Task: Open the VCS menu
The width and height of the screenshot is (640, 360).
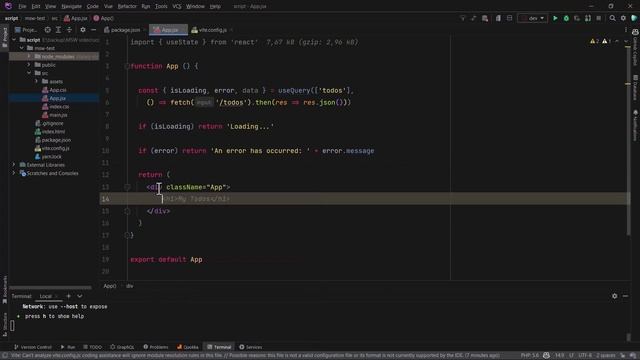Action: [x=177, y=7]
